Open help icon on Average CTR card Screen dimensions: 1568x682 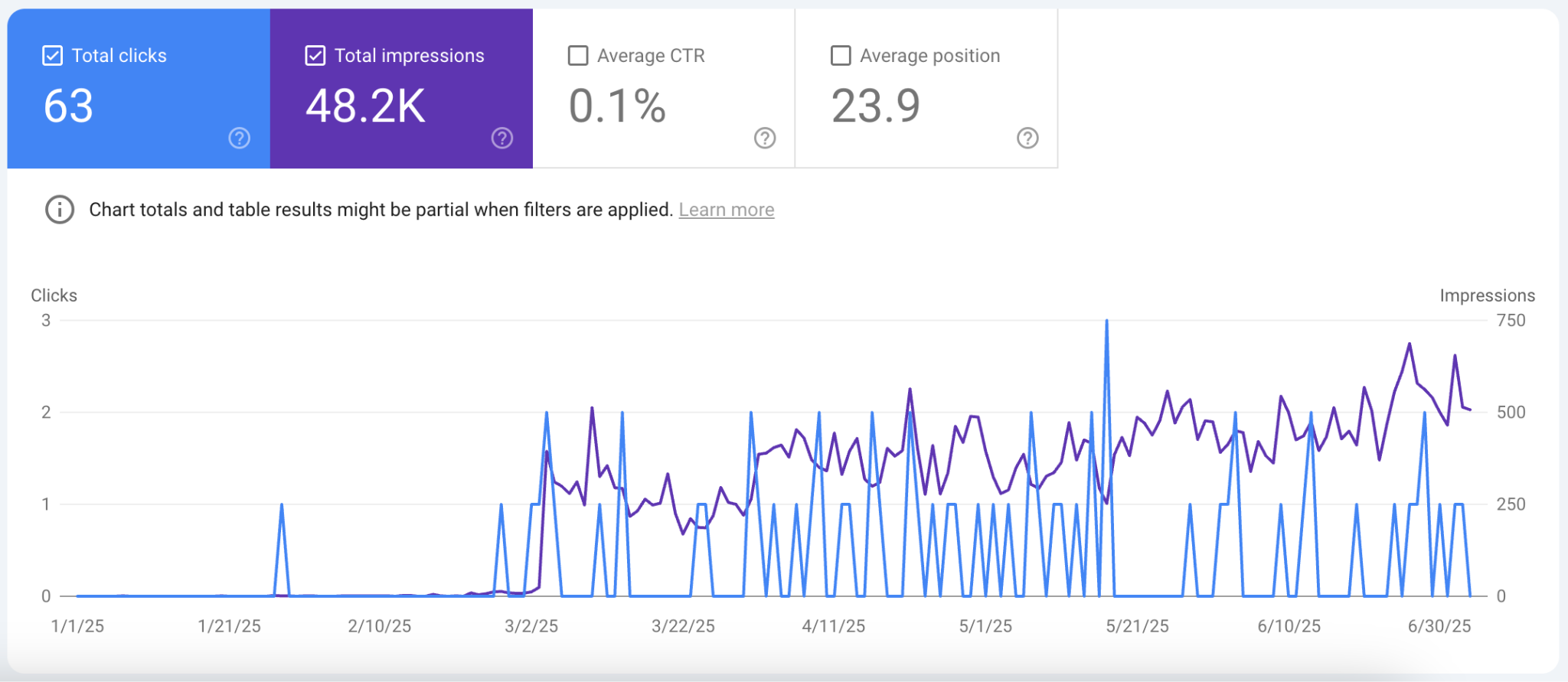click(765, 138)
